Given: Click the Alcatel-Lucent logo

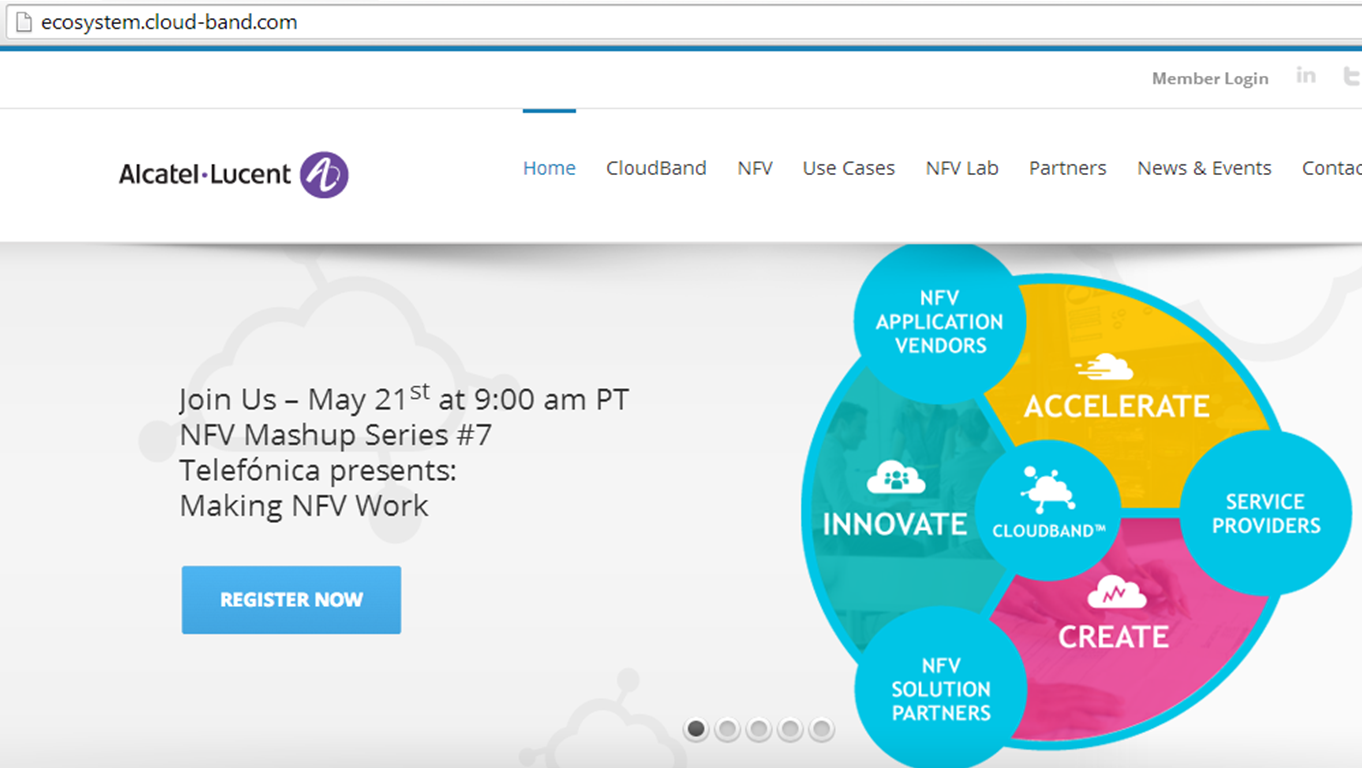Looking at the screenshot, I should click(x=232, y=173).
